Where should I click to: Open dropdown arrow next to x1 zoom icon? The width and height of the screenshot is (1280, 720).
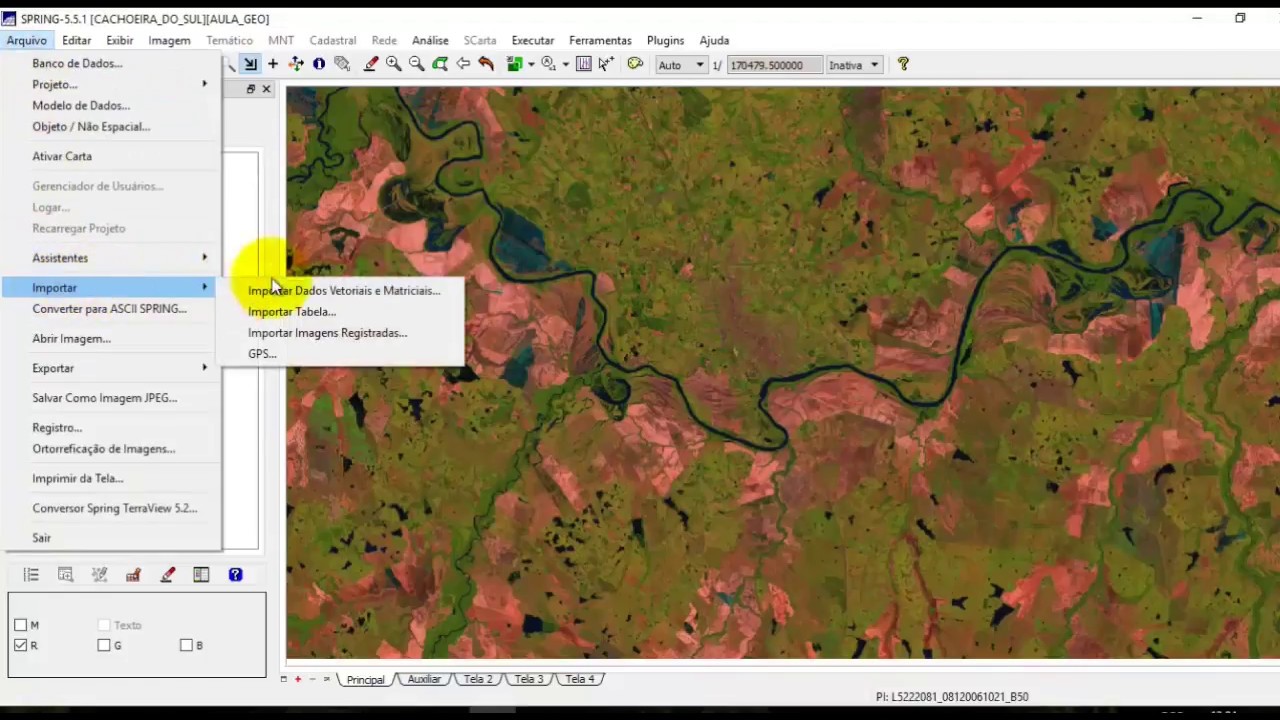coord(564,64)
